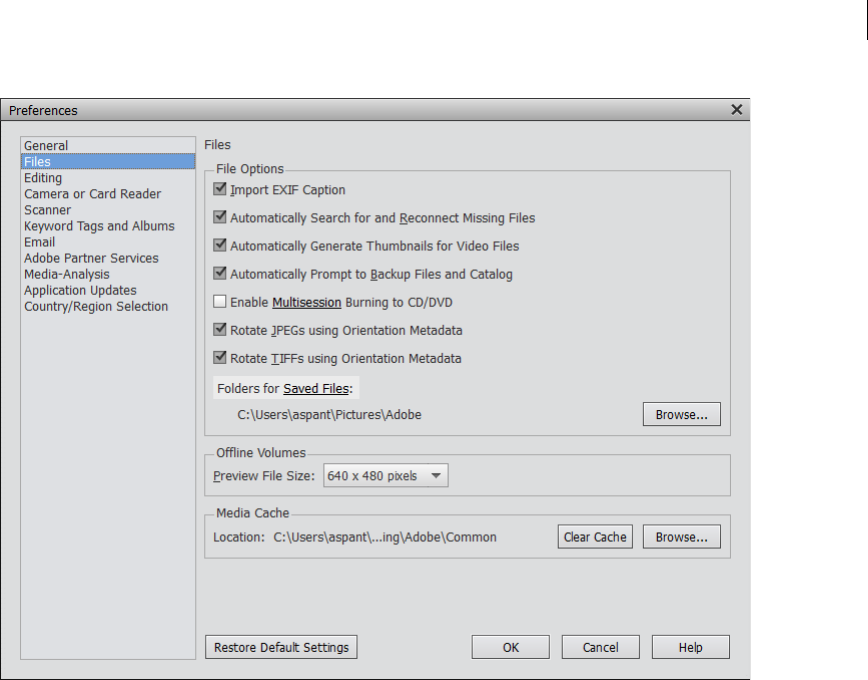
Task: Click the media cache path C:\Users\aspant\...ing\Adobe\Common
Action: coord(385,537)
